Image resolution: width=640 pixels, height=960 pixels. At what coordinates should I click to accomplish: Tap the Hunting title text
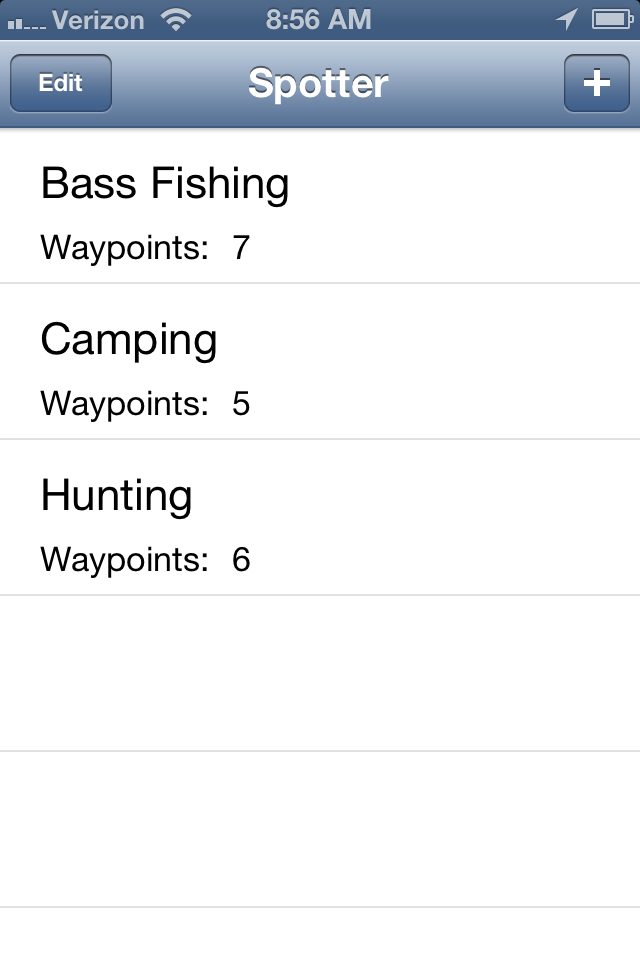(116, 495)
